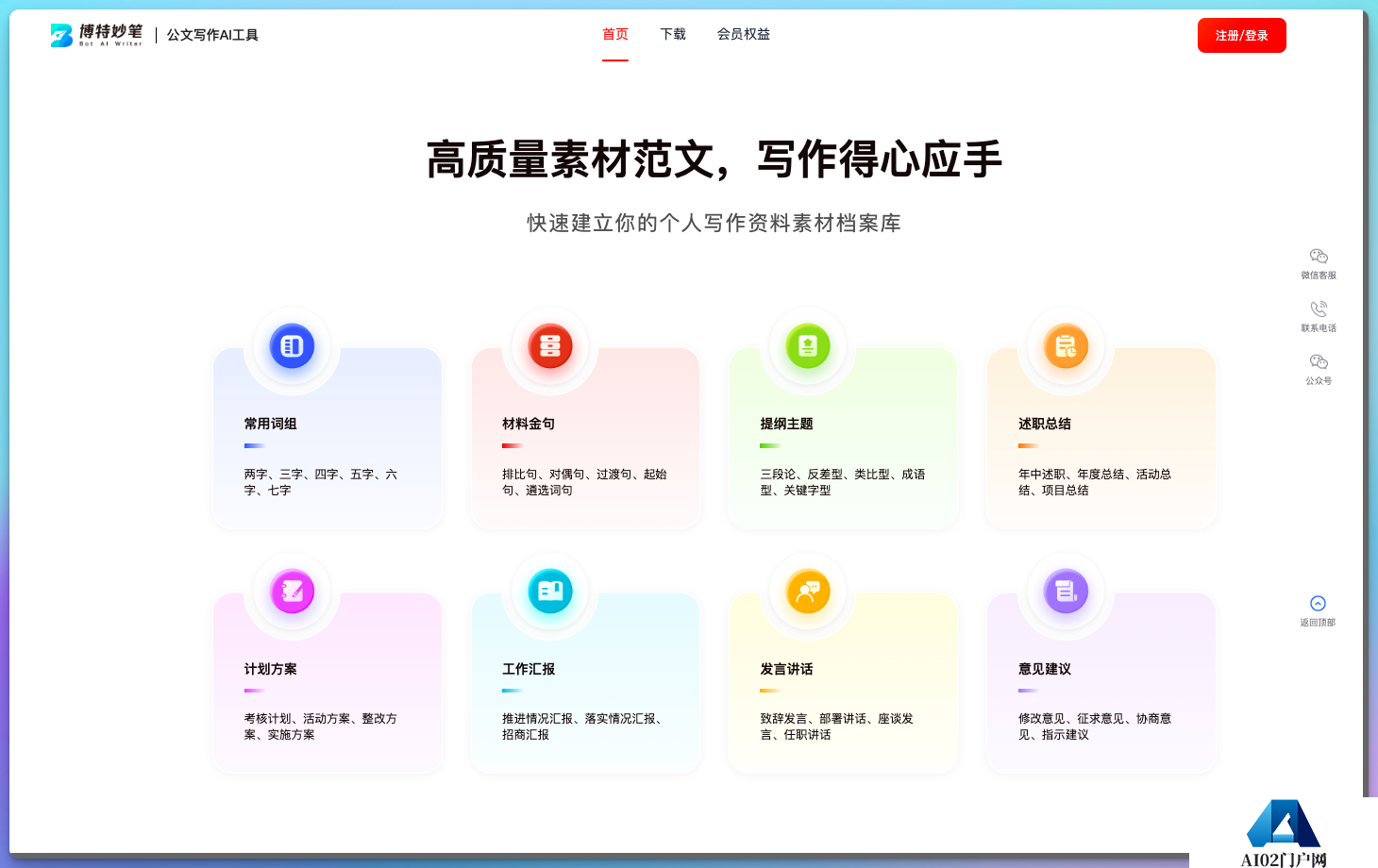The height and width of the screenshot is (868, 1378).
Task: Open the 发言讲话 yellow icon
Action: [808, 592]
